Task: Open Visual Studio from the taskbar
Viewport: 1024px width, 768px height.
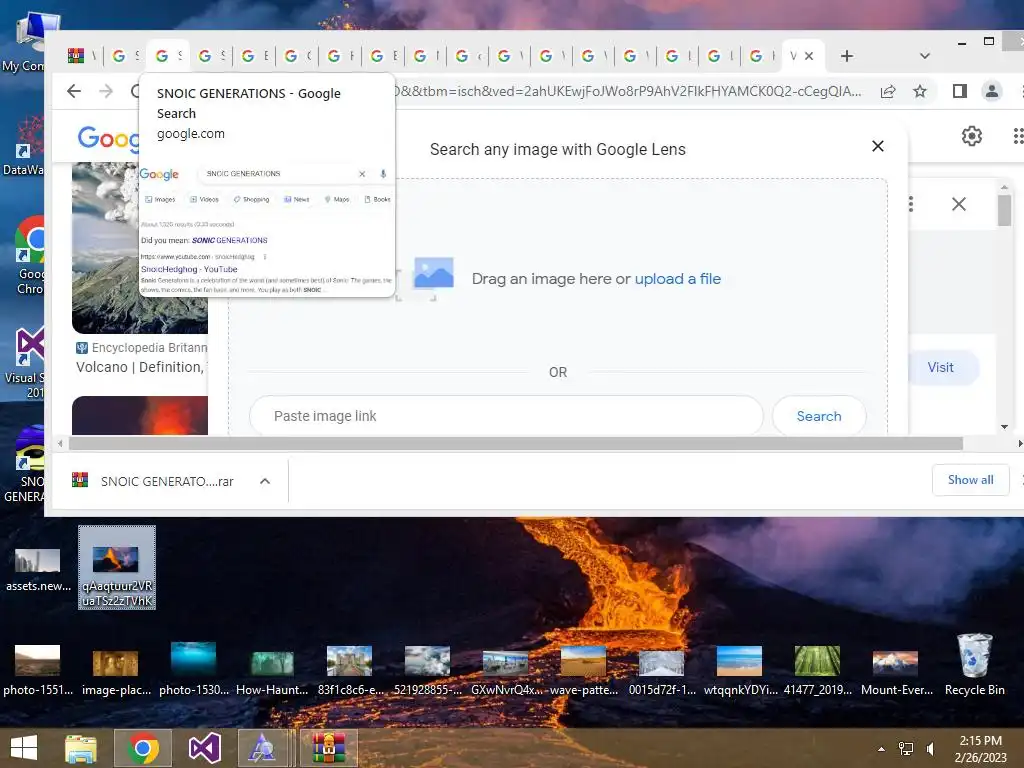Action: click(x=204, y=748)
